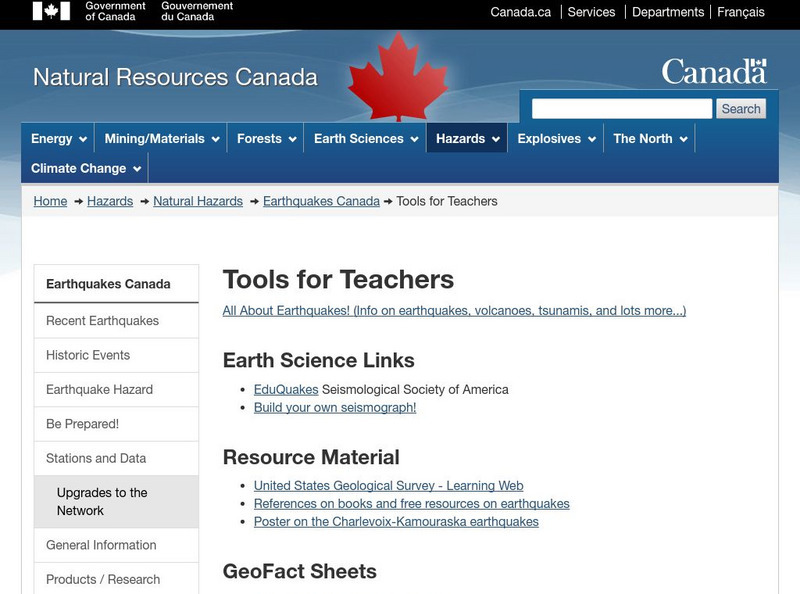Image resolution: width=800 pixels, height=594 pixels.
Task: Open General Information in sidebar
Action: pyautogui.click(x=116, y=545)
